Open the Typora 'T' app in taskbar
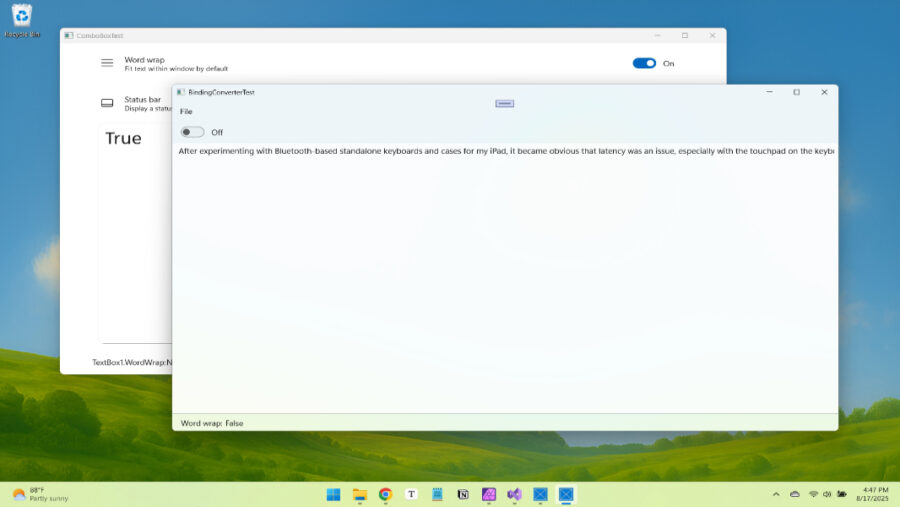Image resolution: width=900 pixels, height=507 pixels. [412, 494]
